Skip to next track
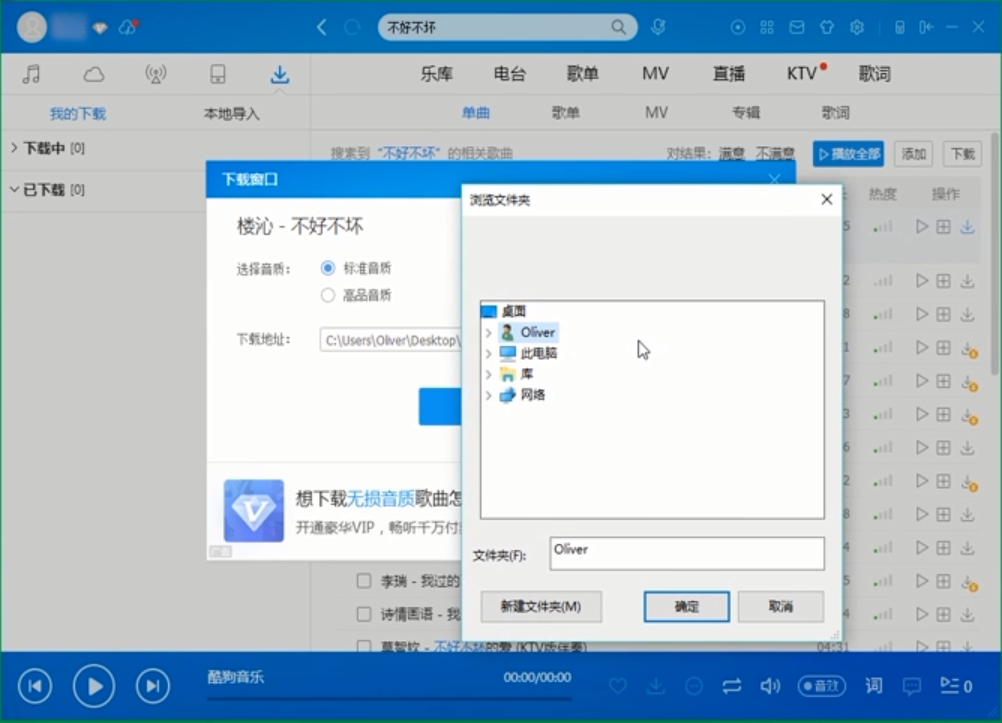 point(153,686)
